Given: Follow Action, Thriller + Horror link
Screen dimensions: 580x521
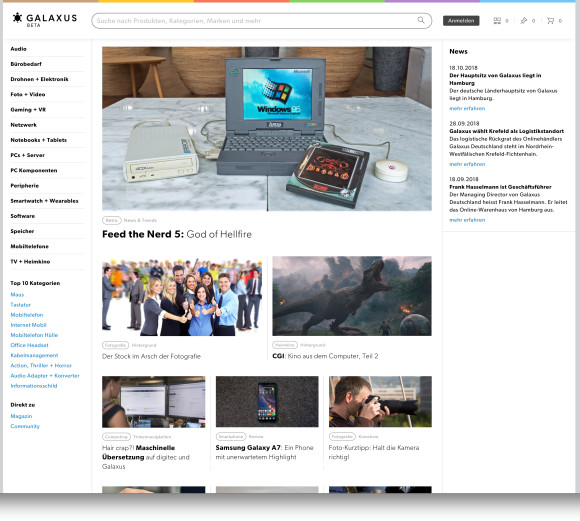Looking at the screenshot, I should pos(41,365).
